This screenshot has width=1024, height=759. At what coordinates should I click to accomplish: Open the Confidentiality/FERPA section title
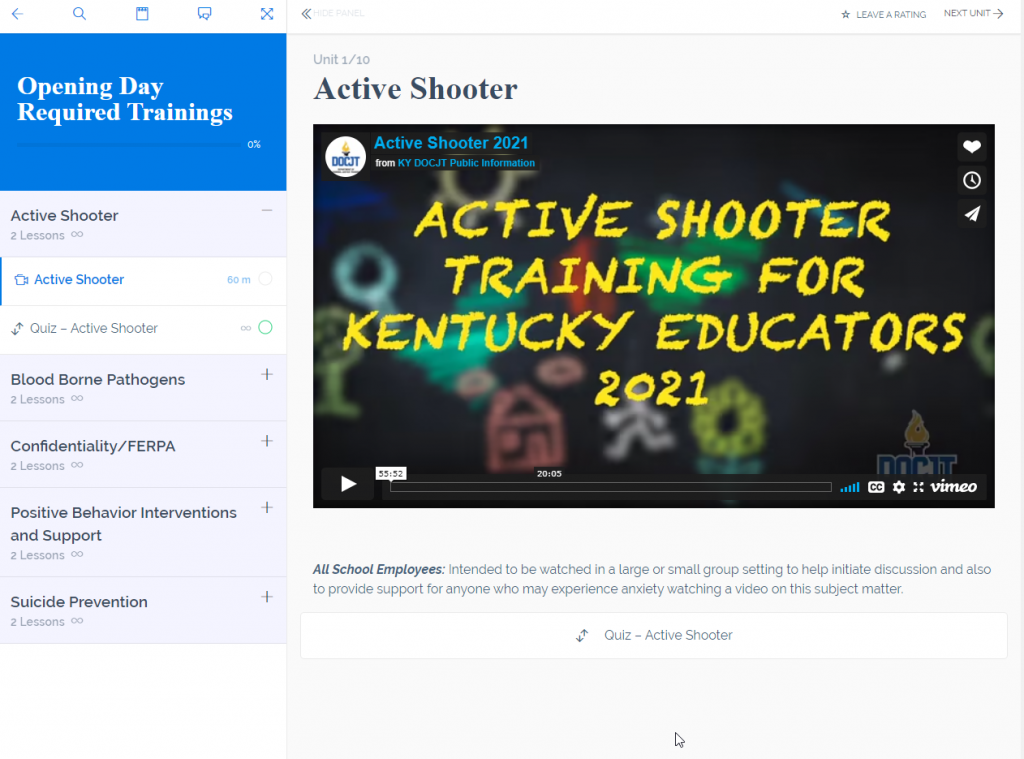[93, 446]
